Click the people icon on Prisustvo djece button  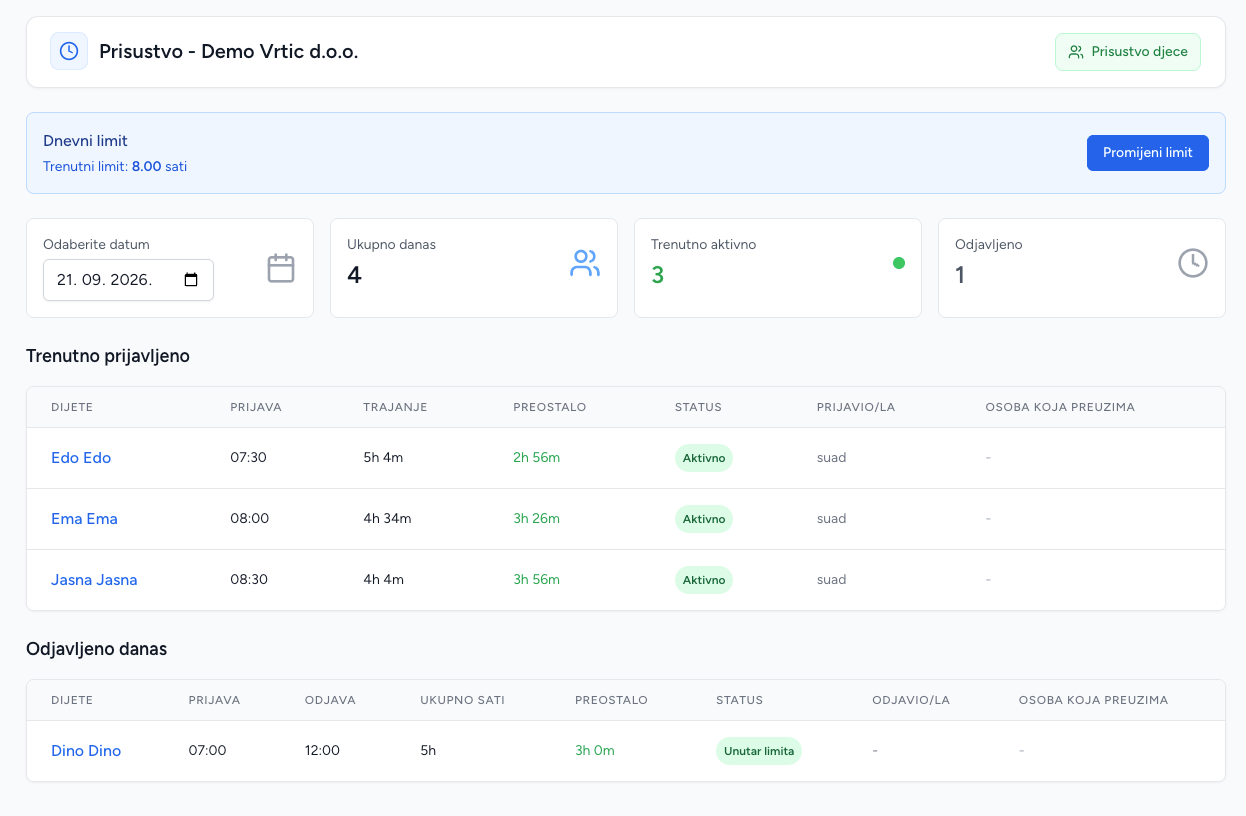pyautogui.click(x=1076, y=52)
